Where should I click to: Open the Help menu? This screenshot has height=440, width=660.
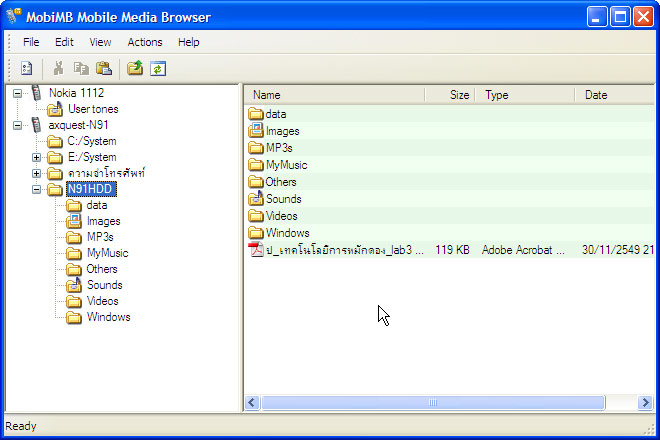point(189,42)
